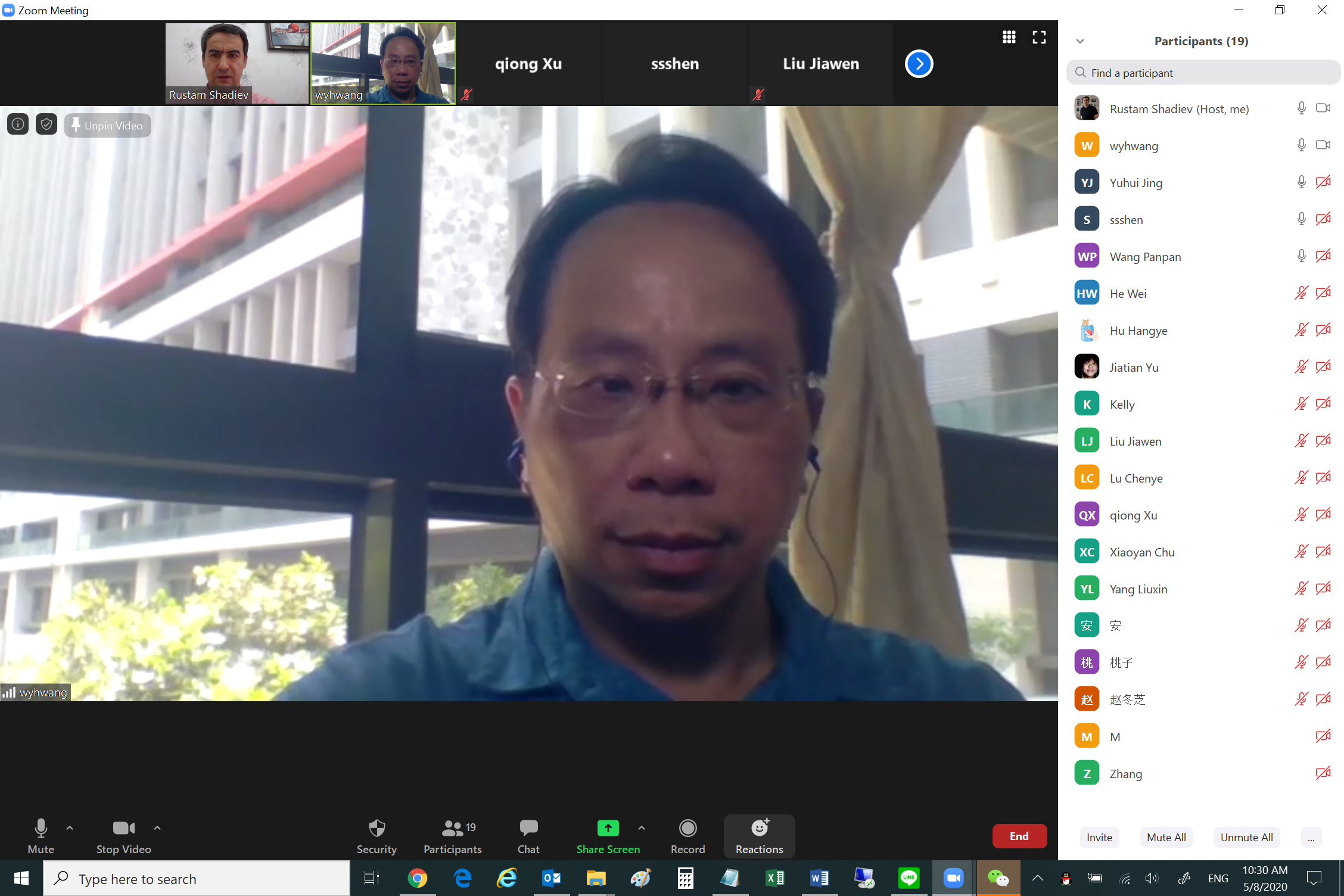This screenshot has height=896, width=1344.
Task: Click Mute All button
Action: click(1166, 837)
